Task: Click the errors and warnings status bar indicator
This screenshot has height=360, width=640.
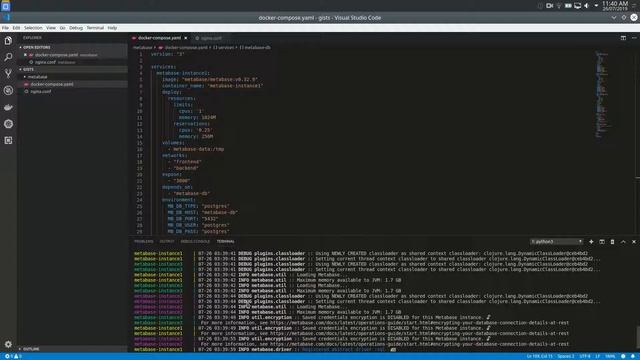Action: point(13,356)
